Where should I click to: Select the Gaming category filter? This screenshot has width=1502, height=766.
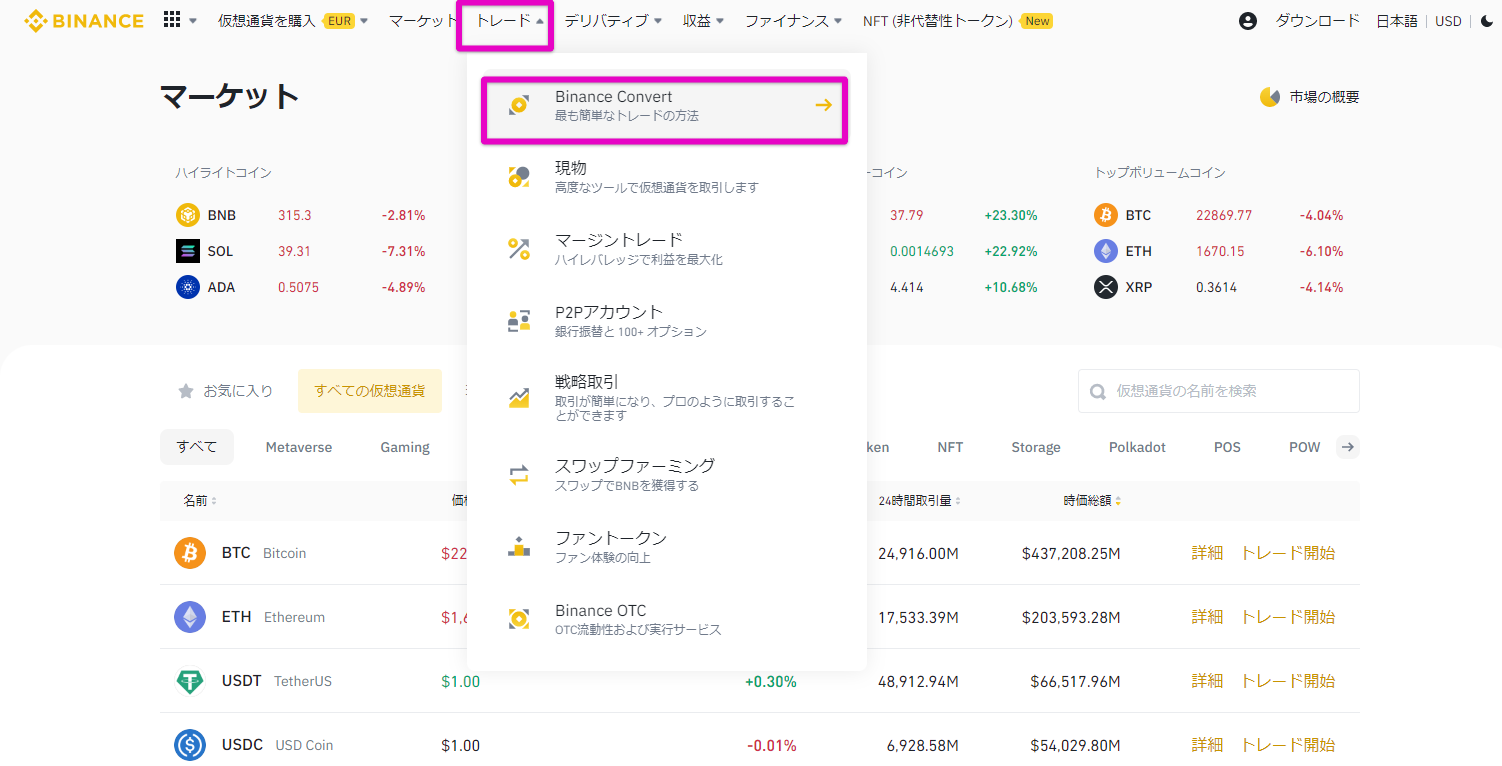pos(405,447)
